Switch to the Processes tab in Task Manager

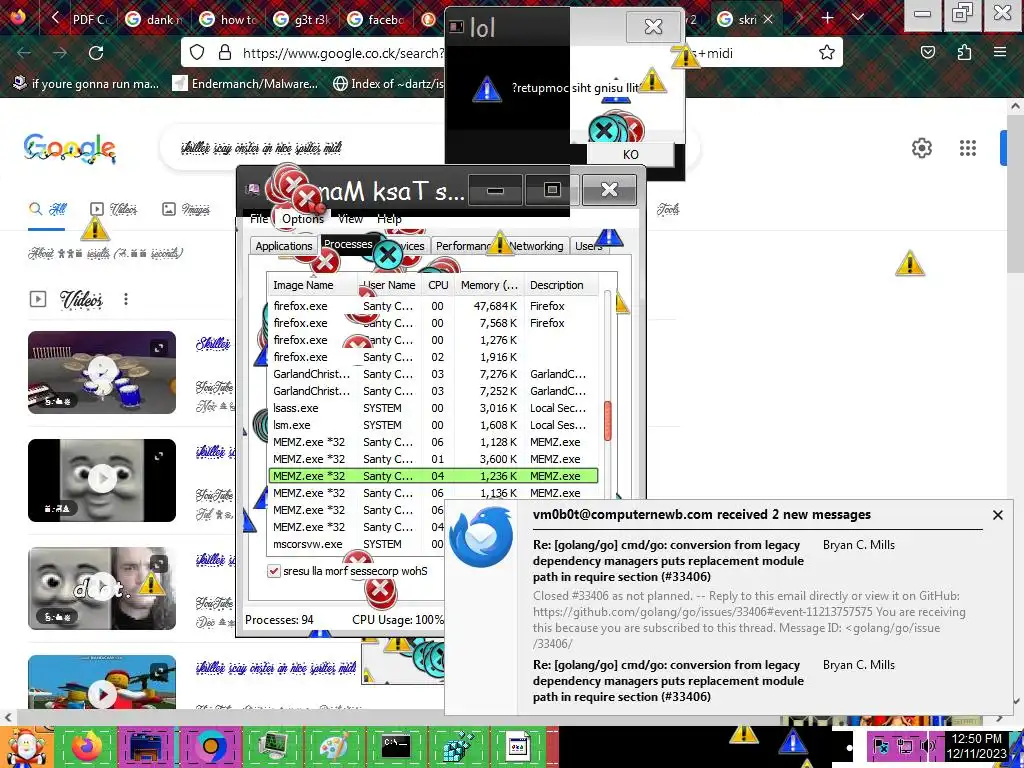coord(347,244)
